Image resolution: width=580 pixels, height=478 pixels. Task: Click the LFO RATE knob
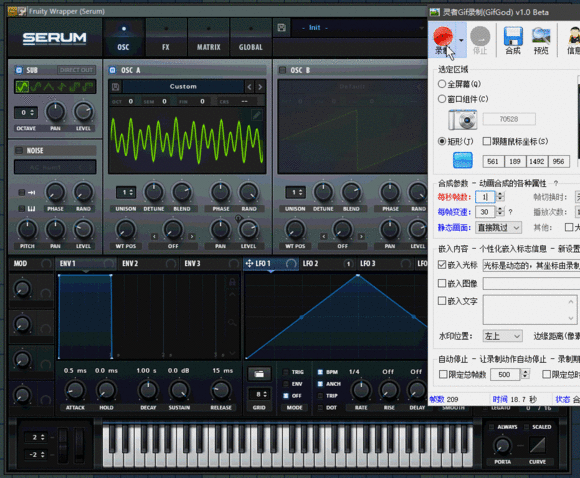[361, 390]
